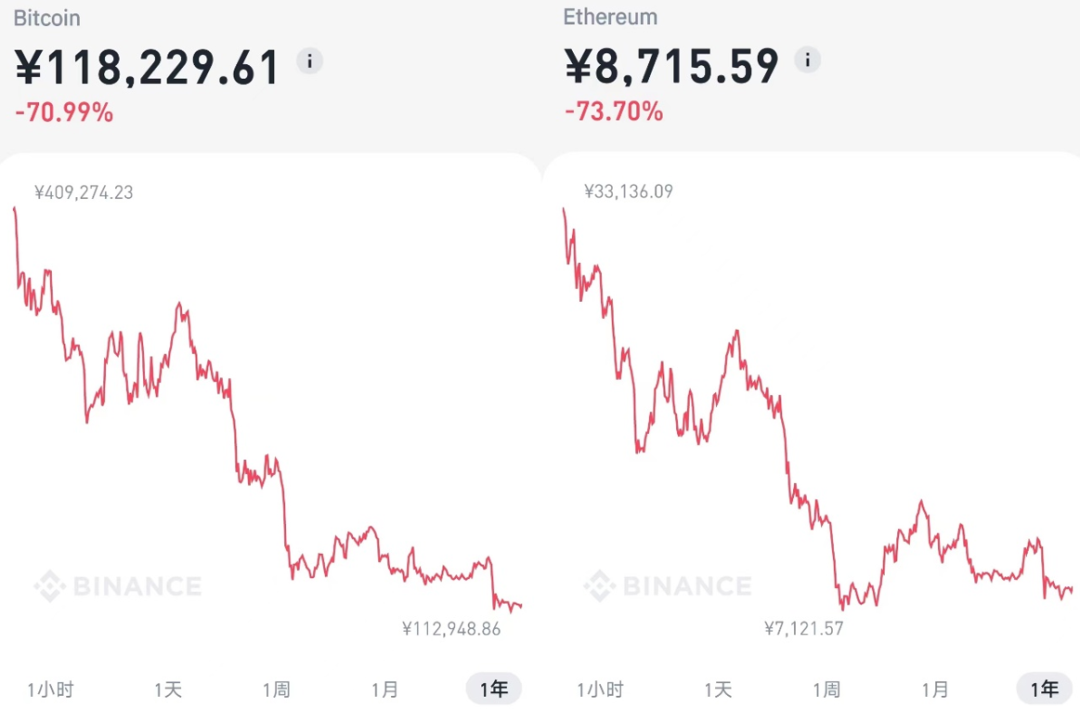Switch Bitcoin chart to 1月 range
This screenshot has width=1080, height=709.
pos(385,689)
